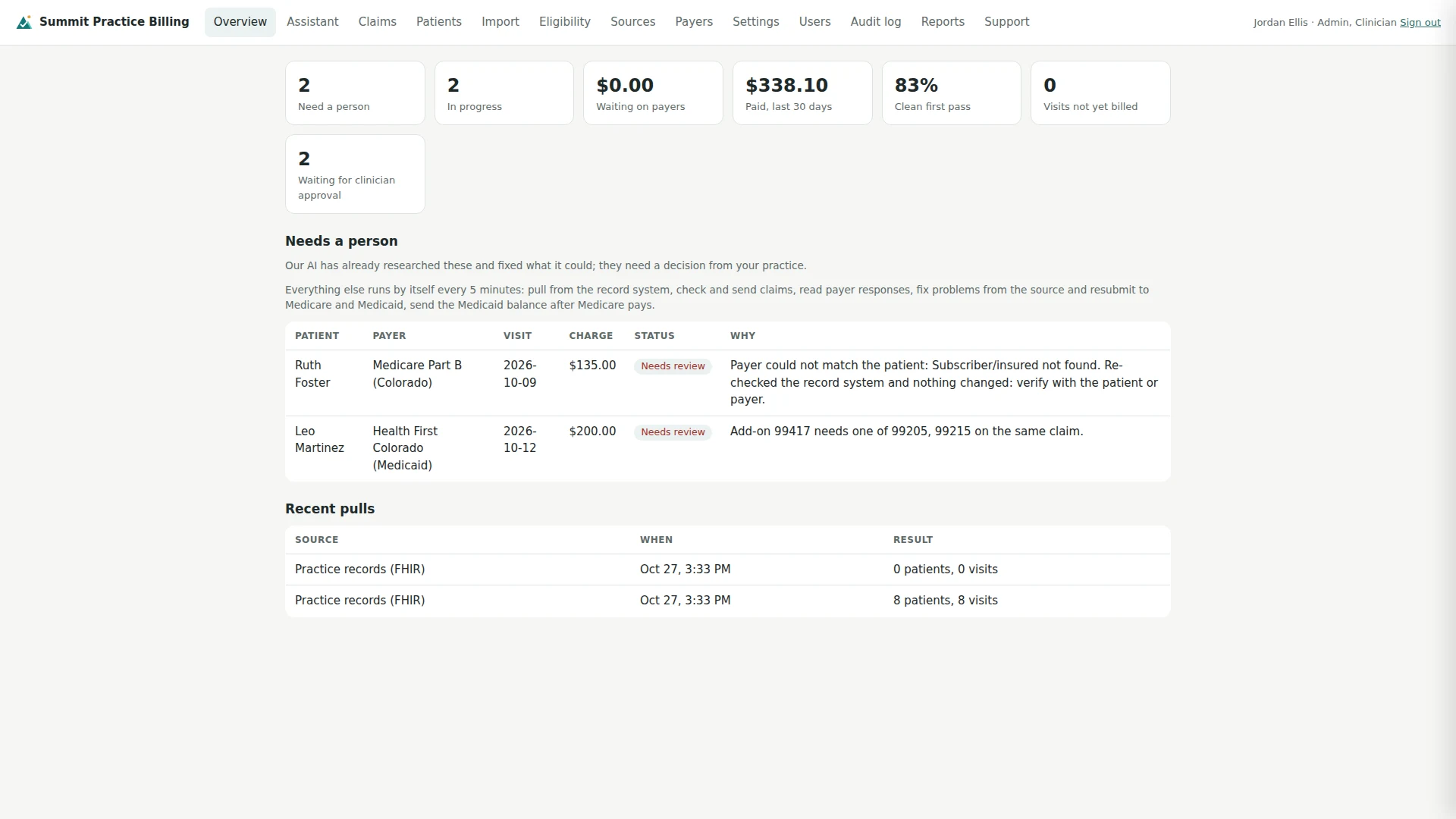
Task: Select the pull with 0 patients, 0 visits
Action: pos(728,570)
